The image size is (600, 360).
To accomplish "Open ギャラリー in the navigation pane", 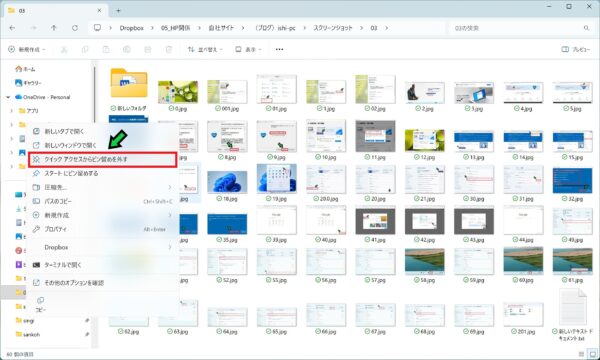I will [x=28, y=83].
